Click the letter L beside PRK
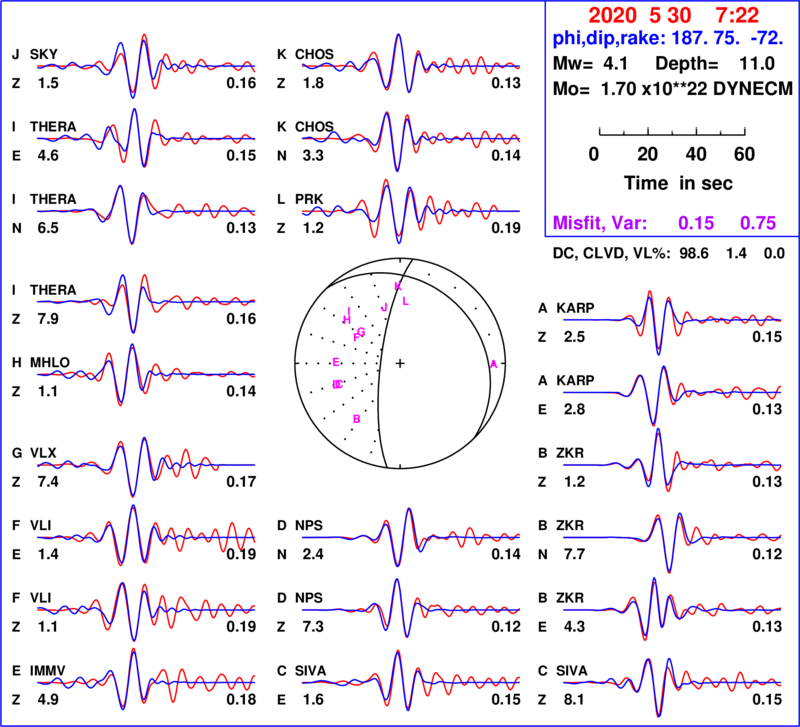 (281, 199)
